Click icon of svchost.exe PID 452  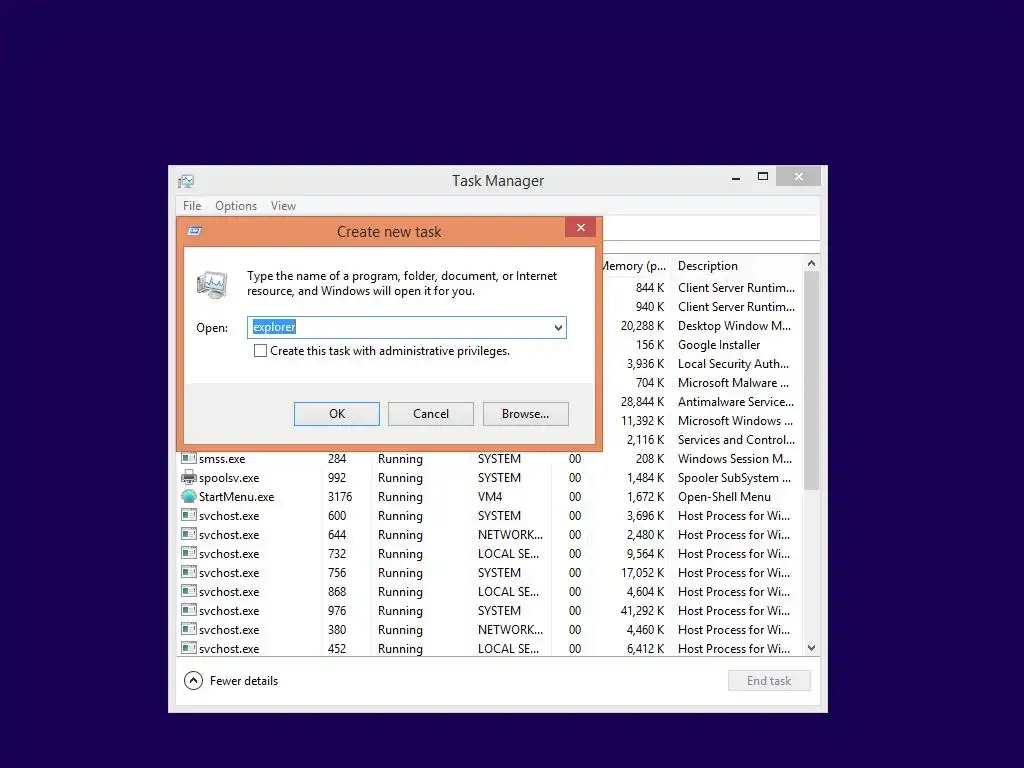189,648
